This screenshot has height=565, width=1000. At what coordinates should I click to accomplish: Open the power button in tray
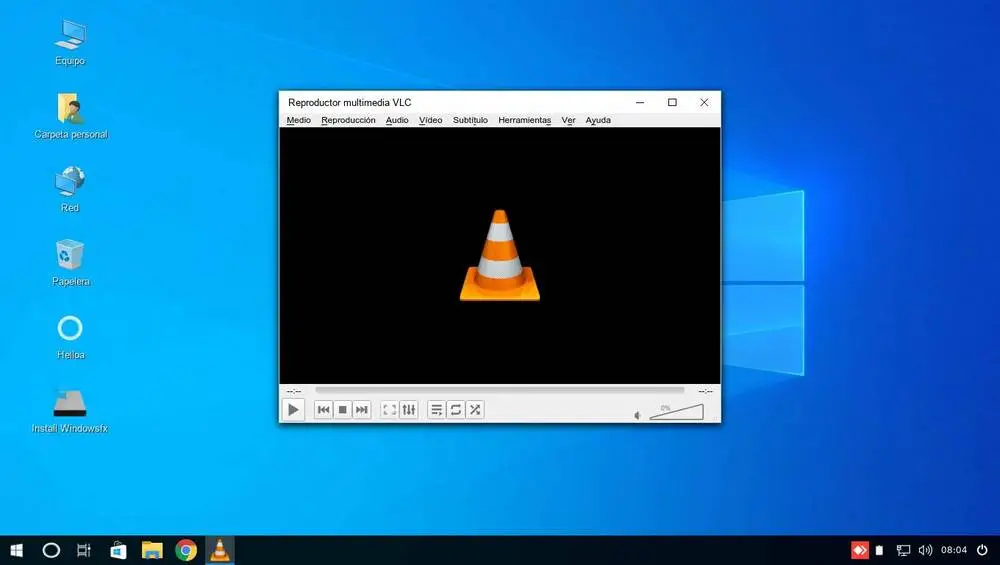(983, 550)
